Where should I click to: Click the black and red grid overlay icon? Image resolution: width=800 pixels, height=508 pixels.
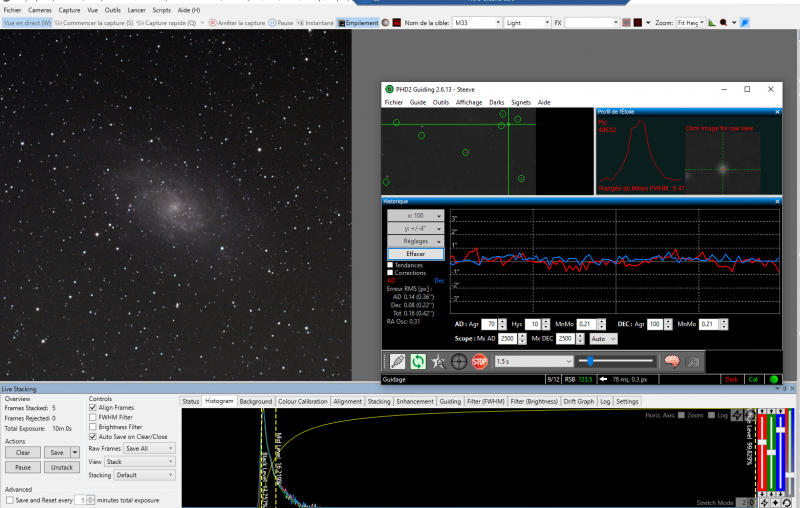click(638, 22)
